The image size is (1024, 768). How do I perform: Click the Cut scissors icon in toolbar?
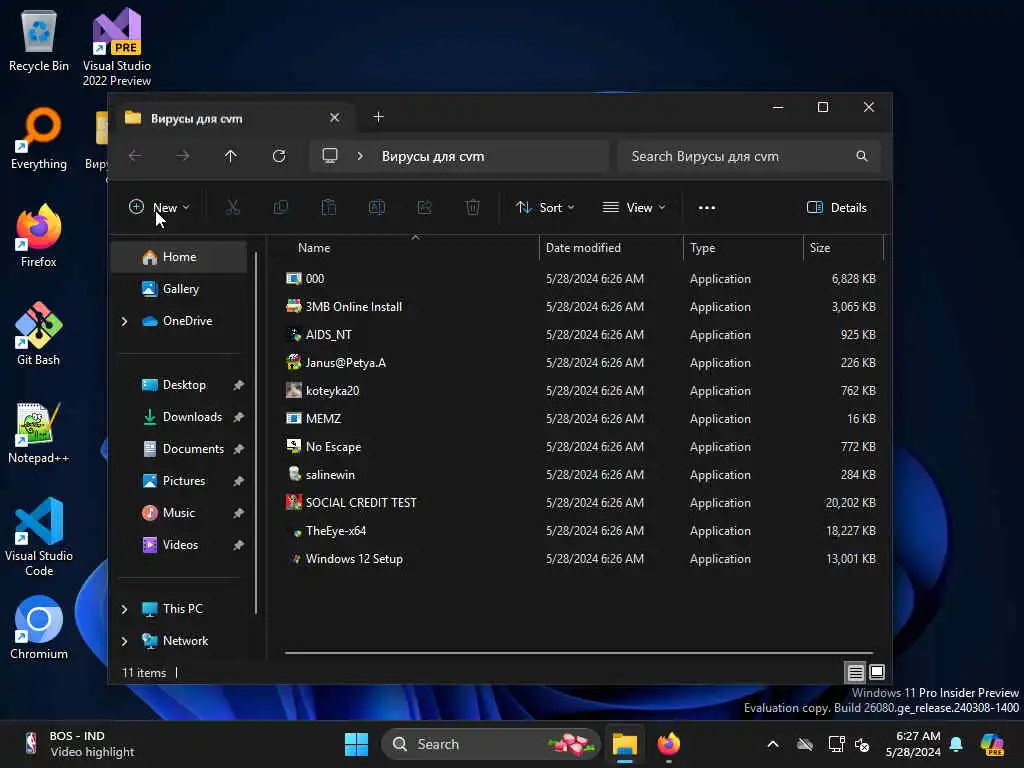[232, 208]
